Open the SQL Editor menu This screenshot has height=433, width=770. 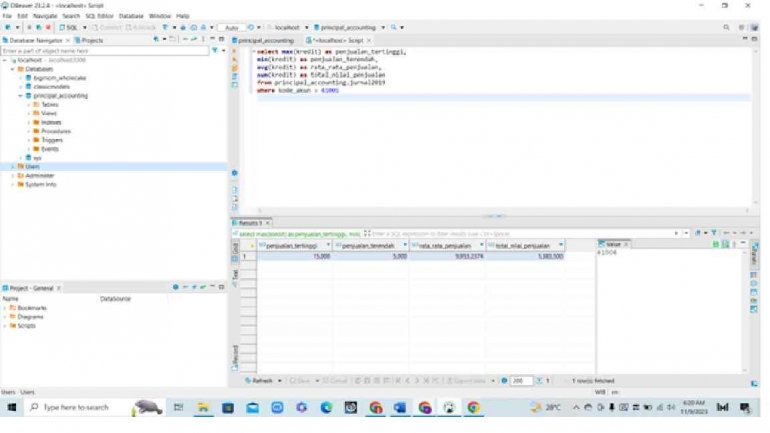[x=99, y=16]
